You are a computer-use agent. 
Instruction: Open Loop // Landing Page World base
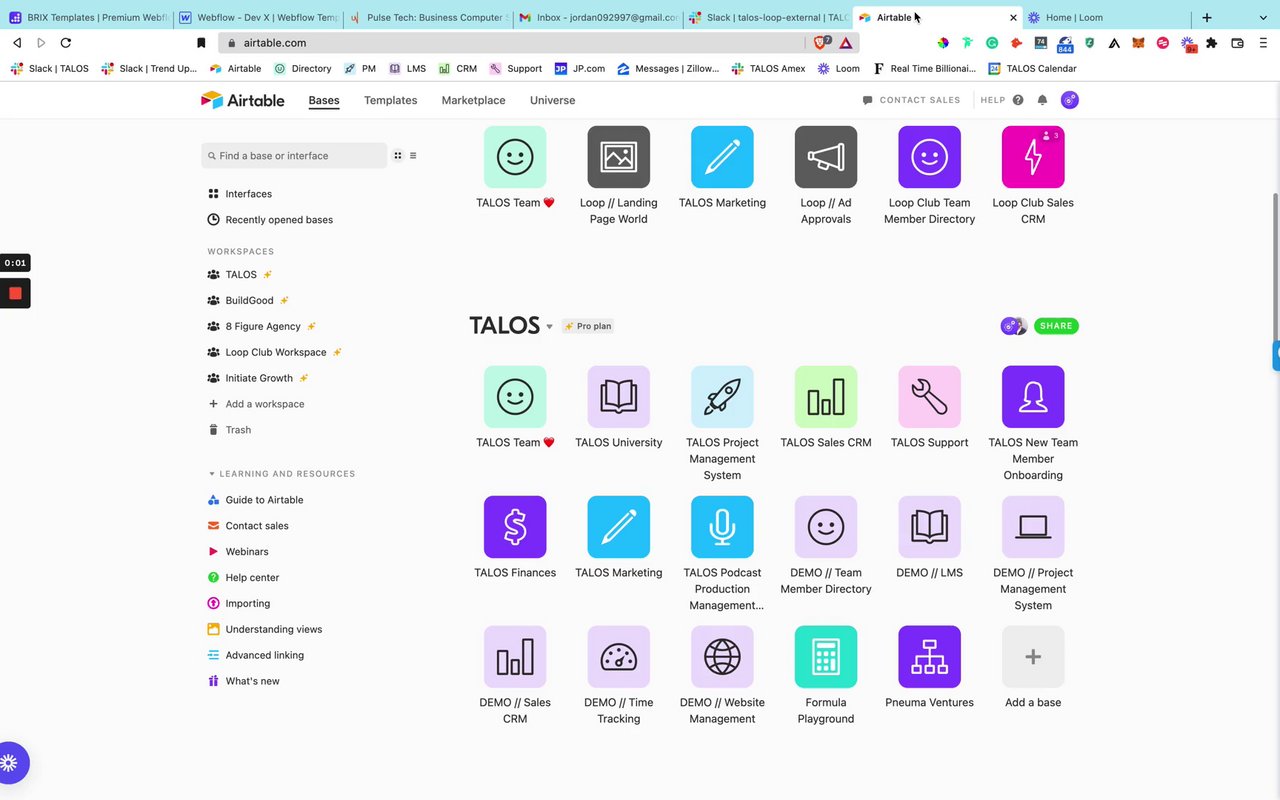click(618, 157)
